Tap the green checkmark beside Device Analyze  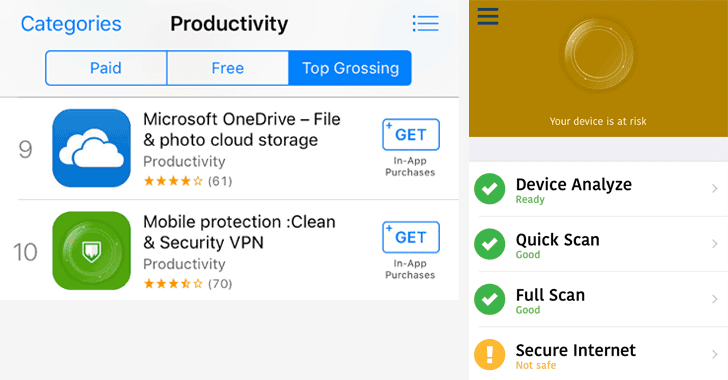point(489,189)
